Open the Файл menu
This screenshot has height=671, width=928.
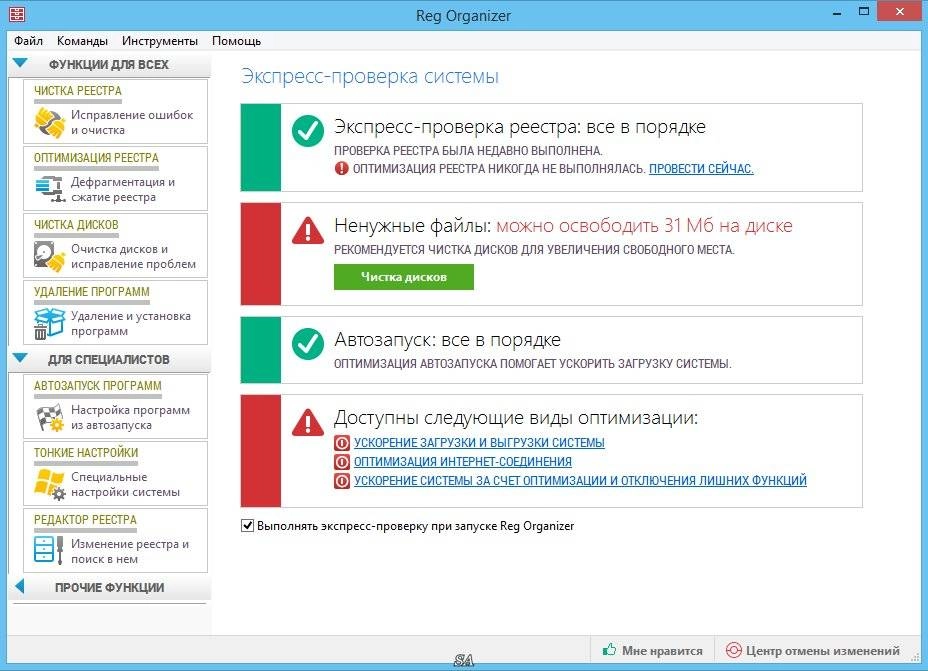(28, 41)
